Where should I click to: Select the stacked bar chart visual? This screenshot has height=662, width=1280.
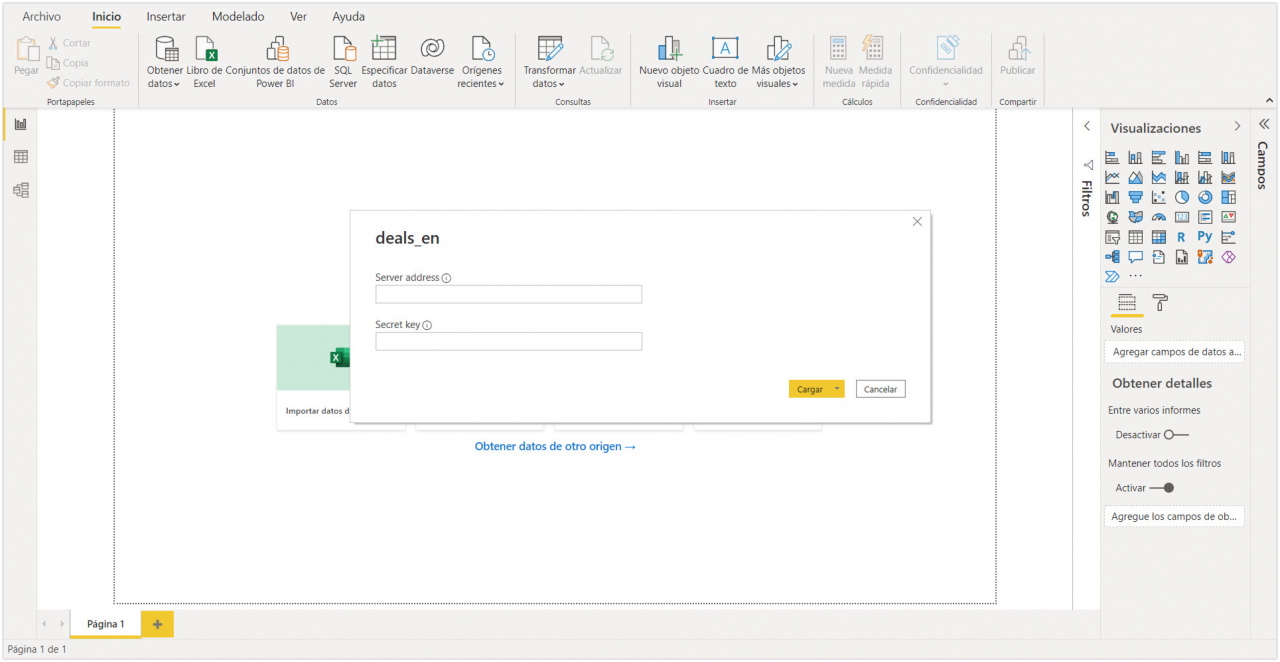tap(1112, 158)
